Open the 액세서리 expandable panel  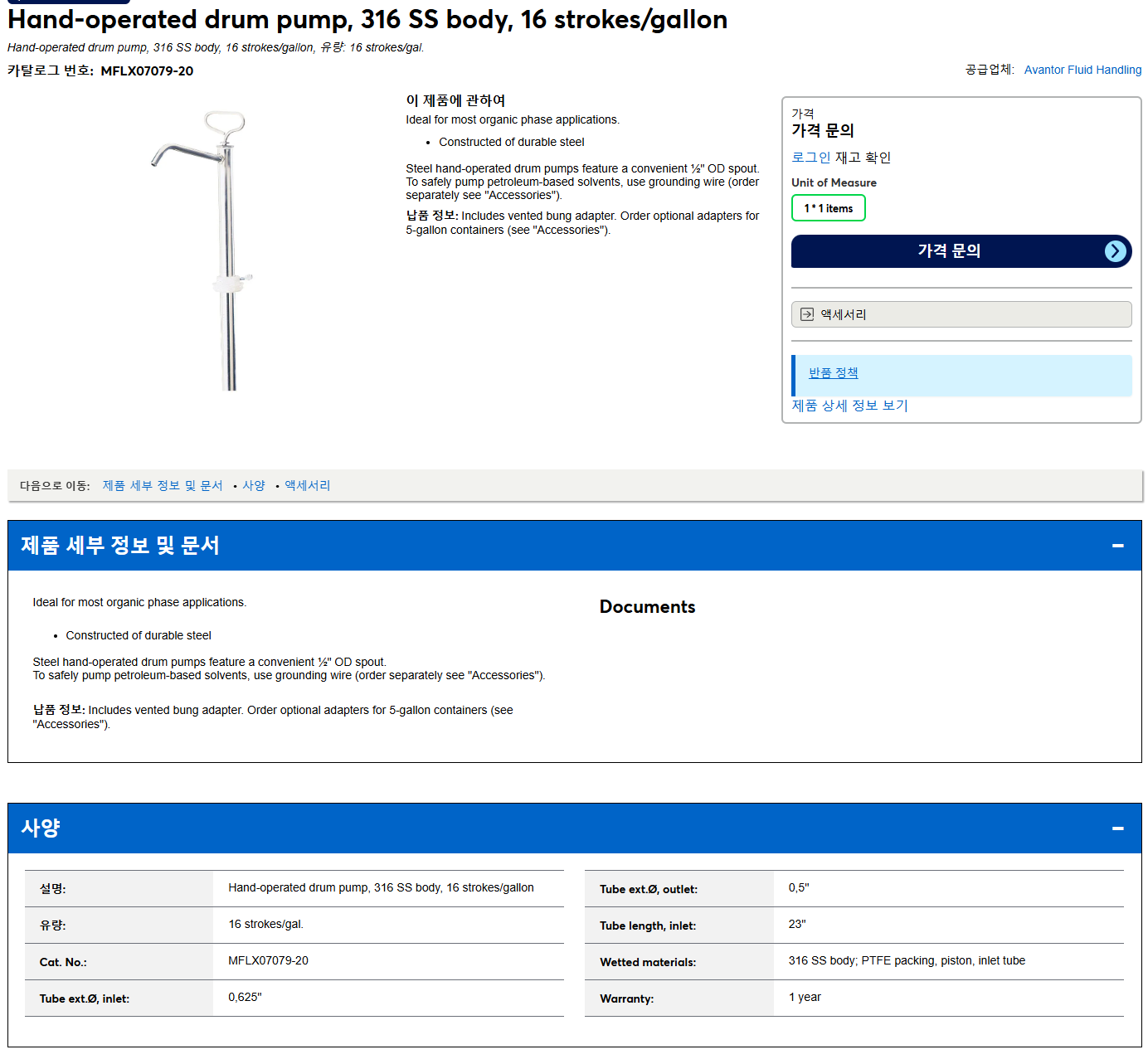tap(961, 314)
